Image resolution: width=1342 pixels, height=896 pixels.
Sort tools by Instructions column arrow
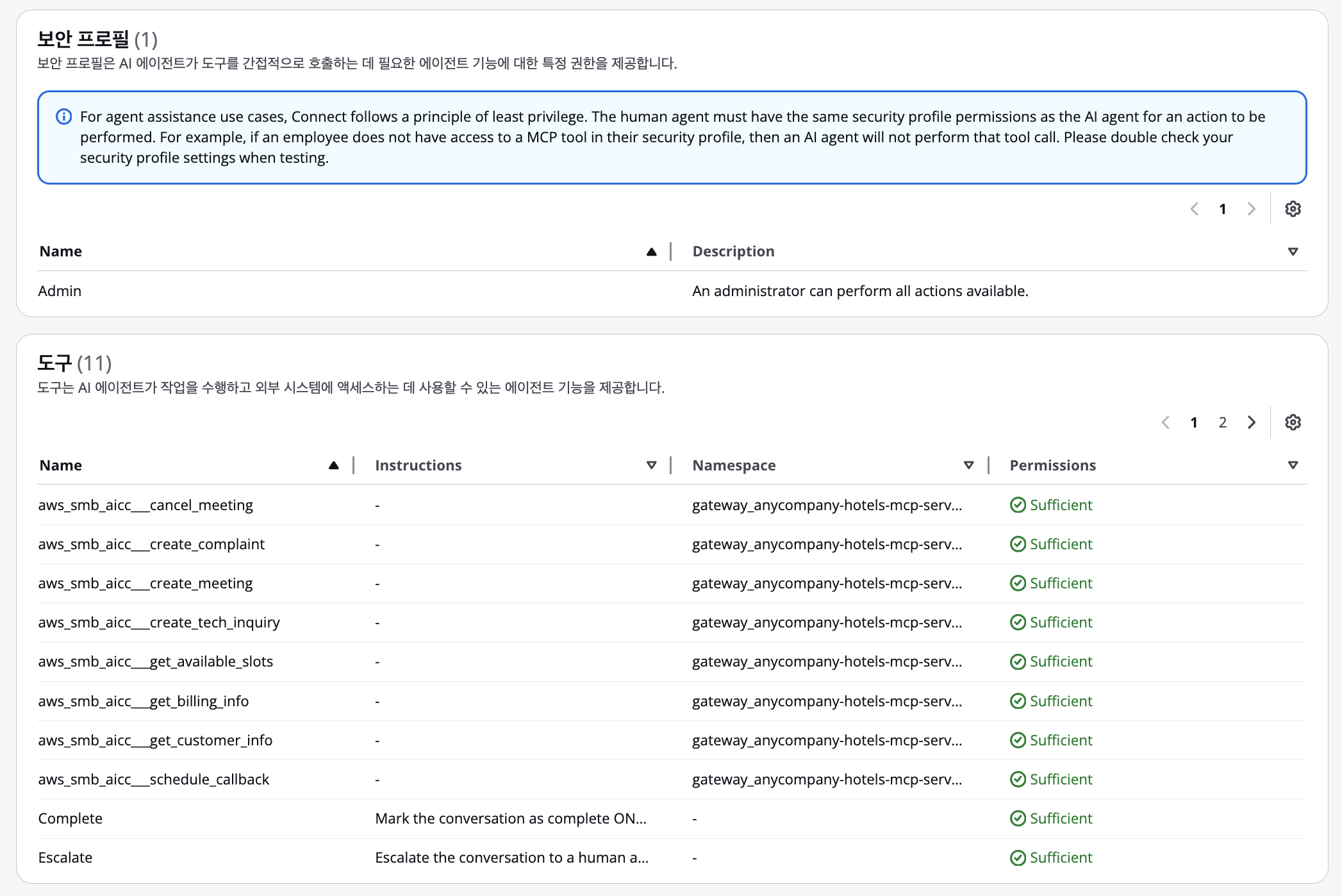coord(651,465)
